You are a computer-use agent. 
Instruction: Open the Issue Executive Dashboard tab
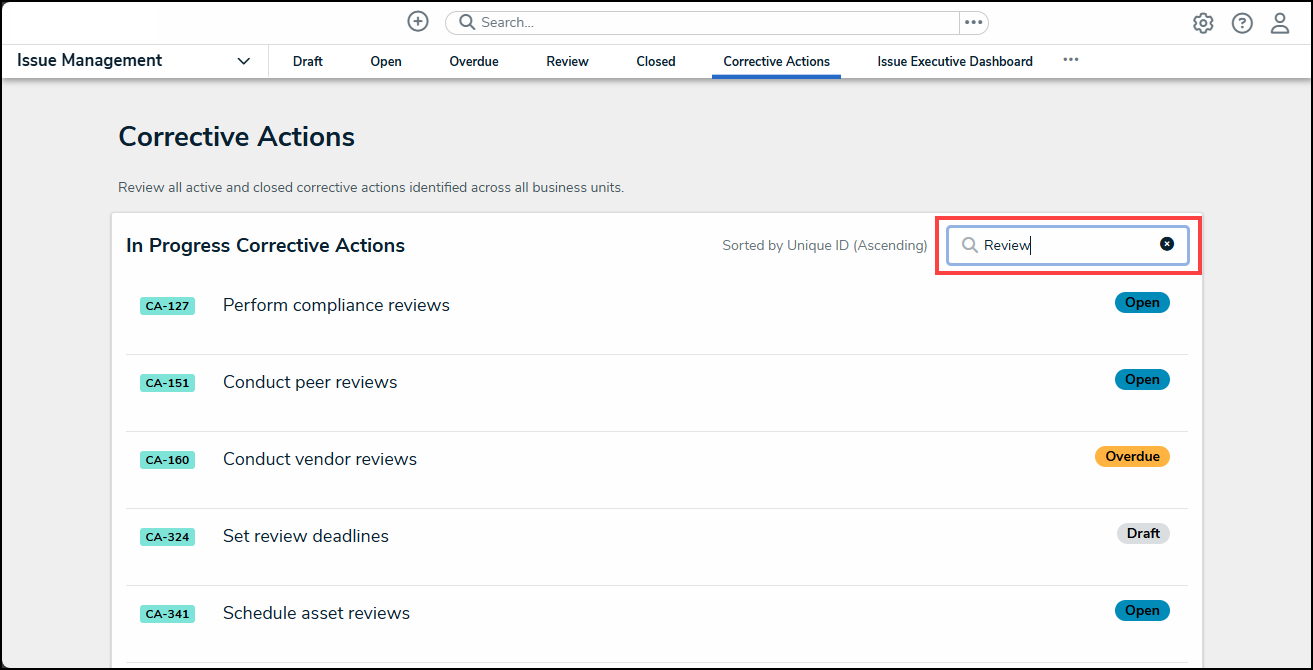pyautogui.click(x=955, y=61)
